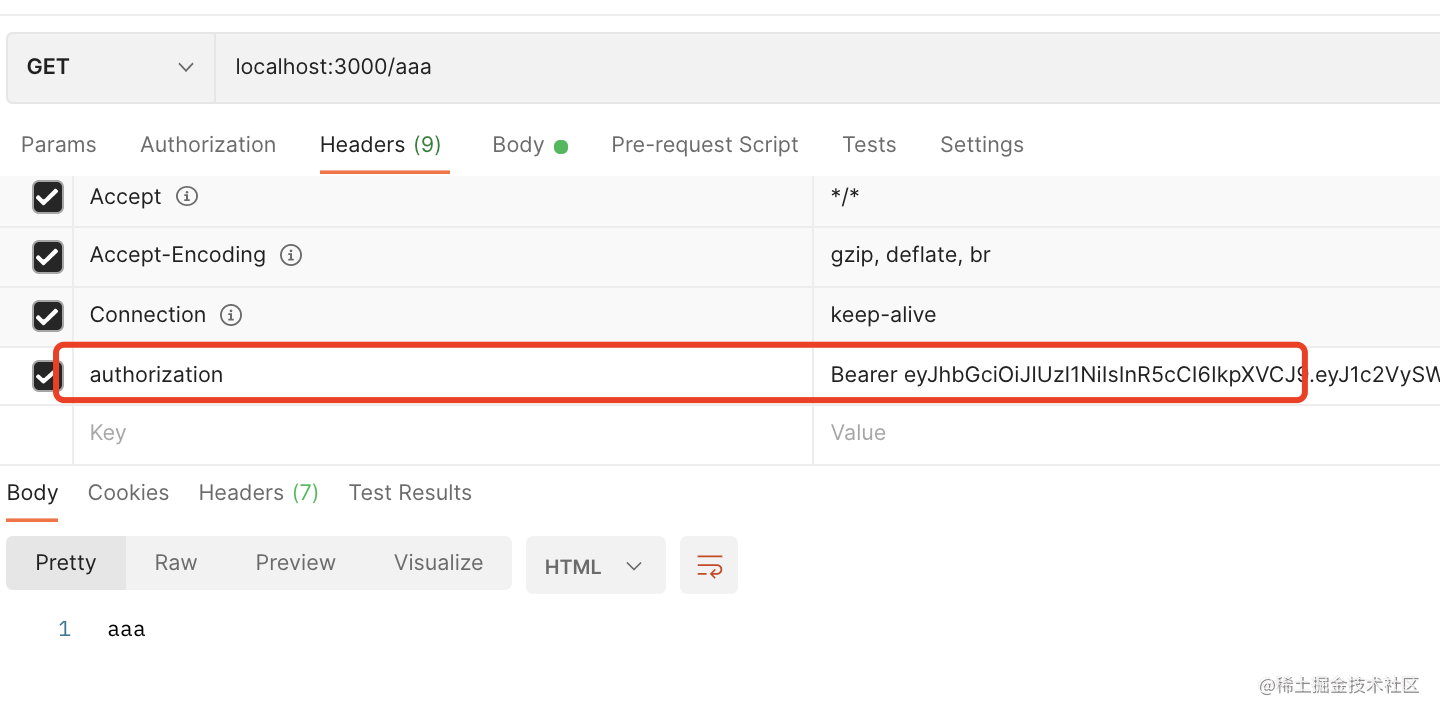This screenshot has height=716, width=1440.
Task: Open the request Settings tab
Action: click(982, 145)
